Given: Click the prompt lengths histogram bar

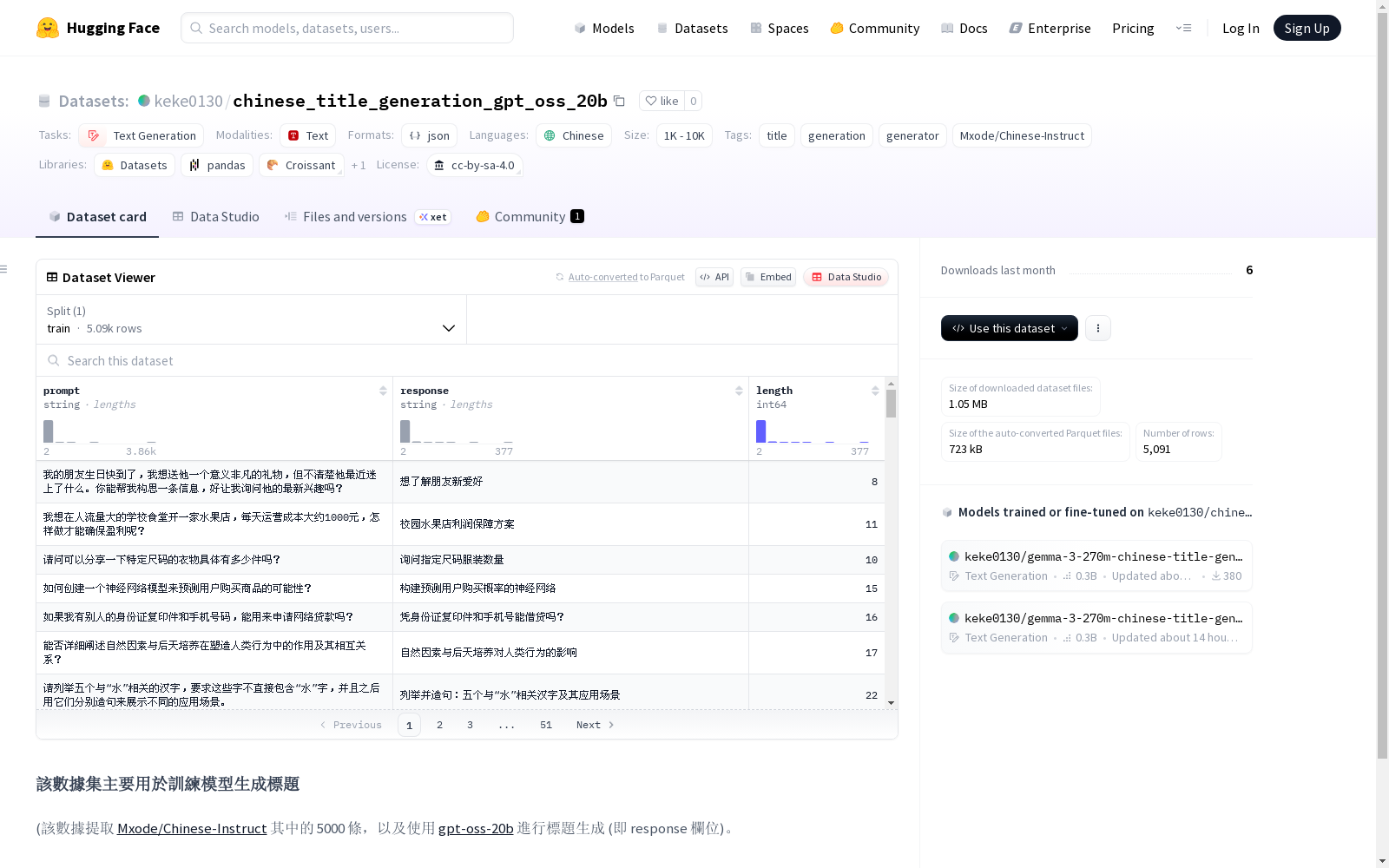Looking at the screenshot, I should pos(49,431).
